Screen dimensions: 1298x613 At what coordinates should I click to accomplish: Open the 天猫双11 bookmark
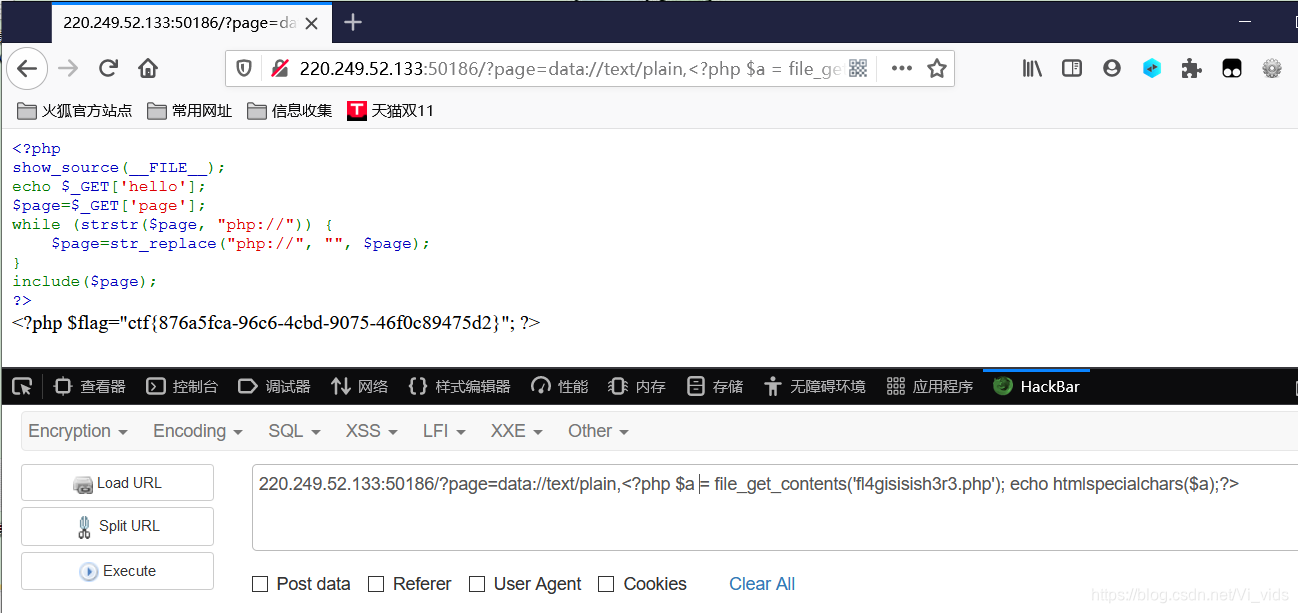point(391,110)
